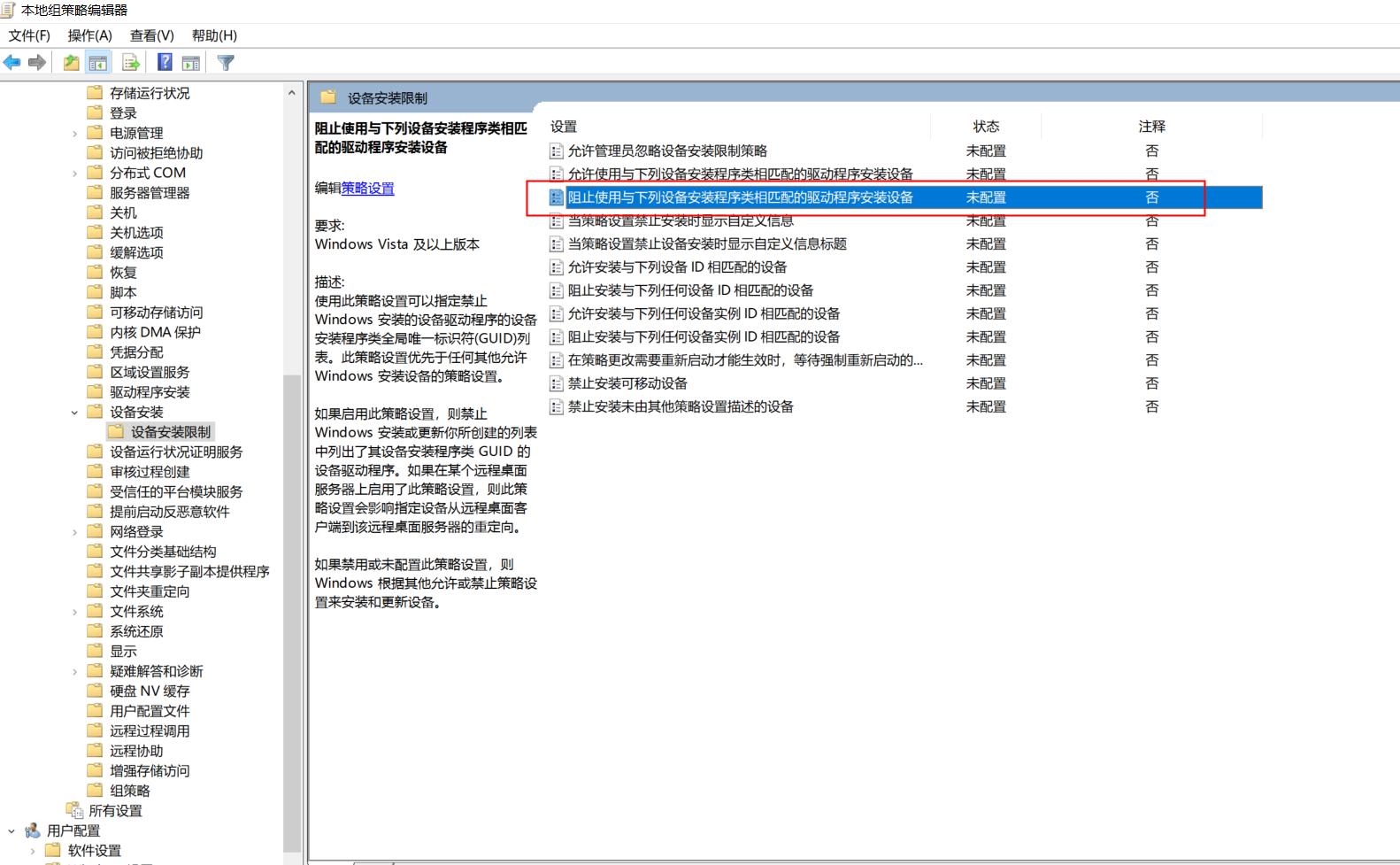Viewport: 1400px width, 865px height.
Task: Click the tree pane scroll-up arrow
Action: click(x=292, y=92)
